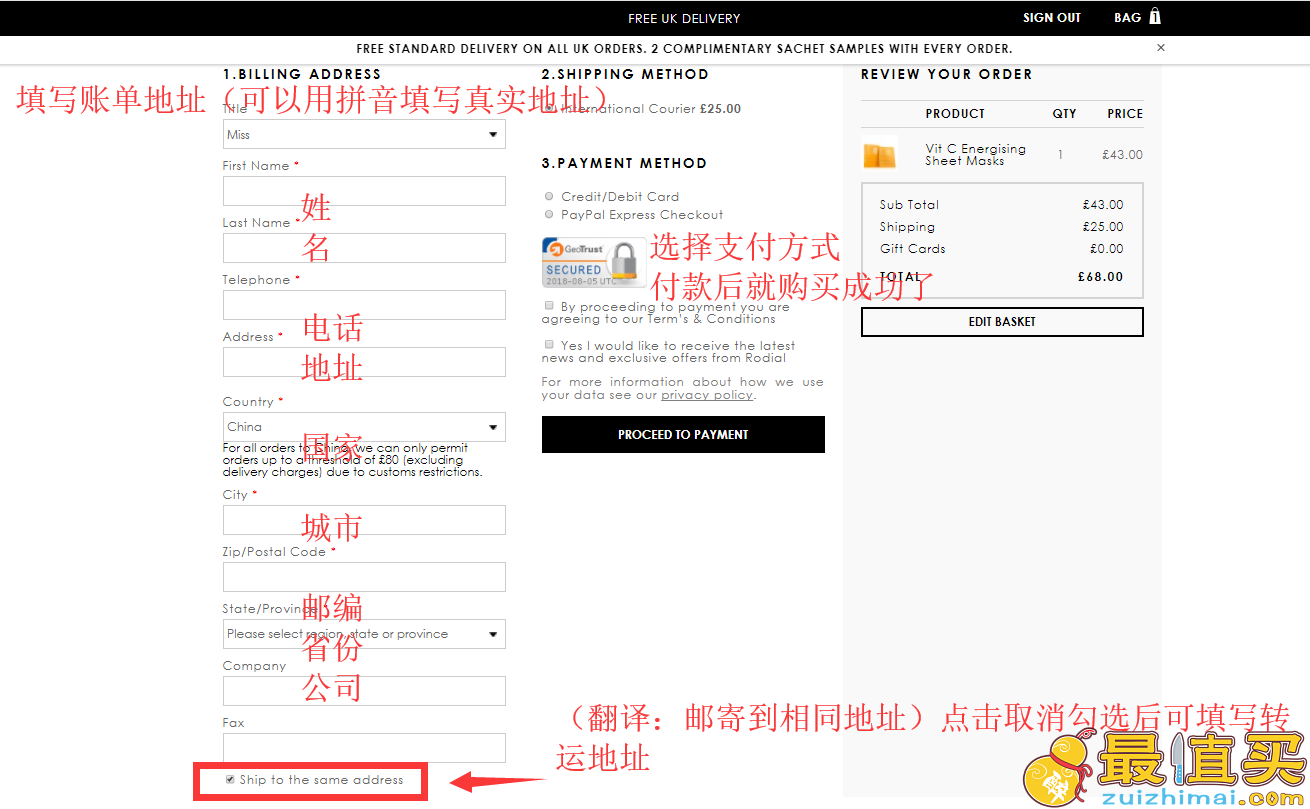Focus the First Name input field
1310x809 pixels.
tap(364, 191)
